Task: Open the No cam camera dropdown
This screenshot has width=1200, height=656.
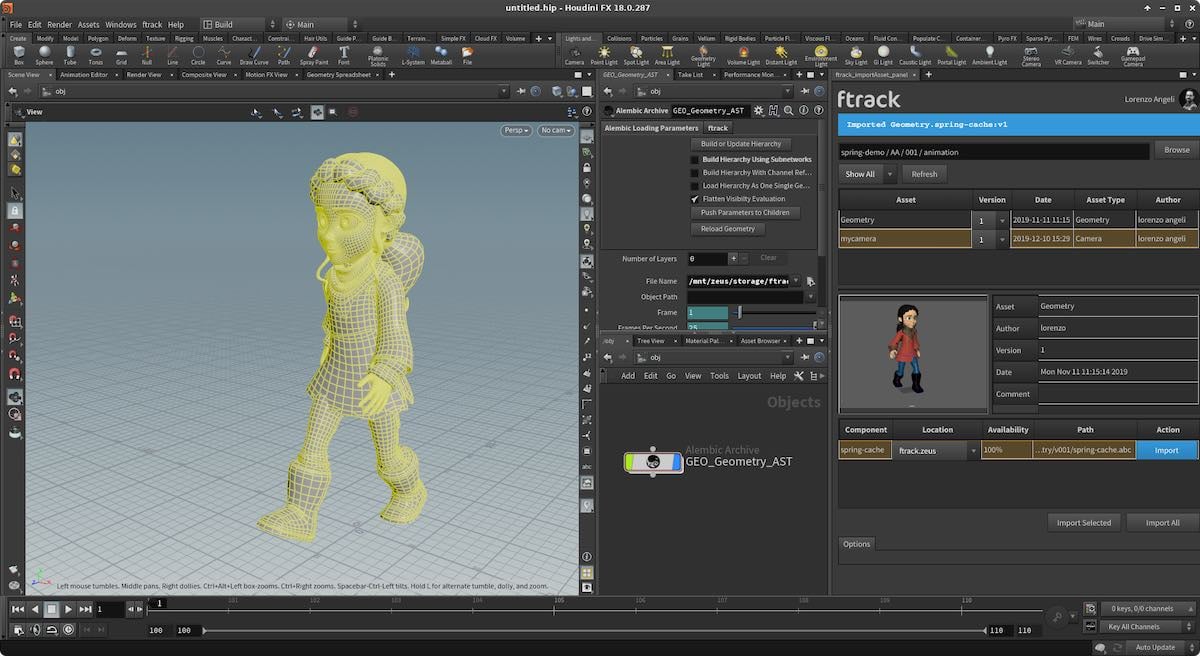Action: [556, 130]
